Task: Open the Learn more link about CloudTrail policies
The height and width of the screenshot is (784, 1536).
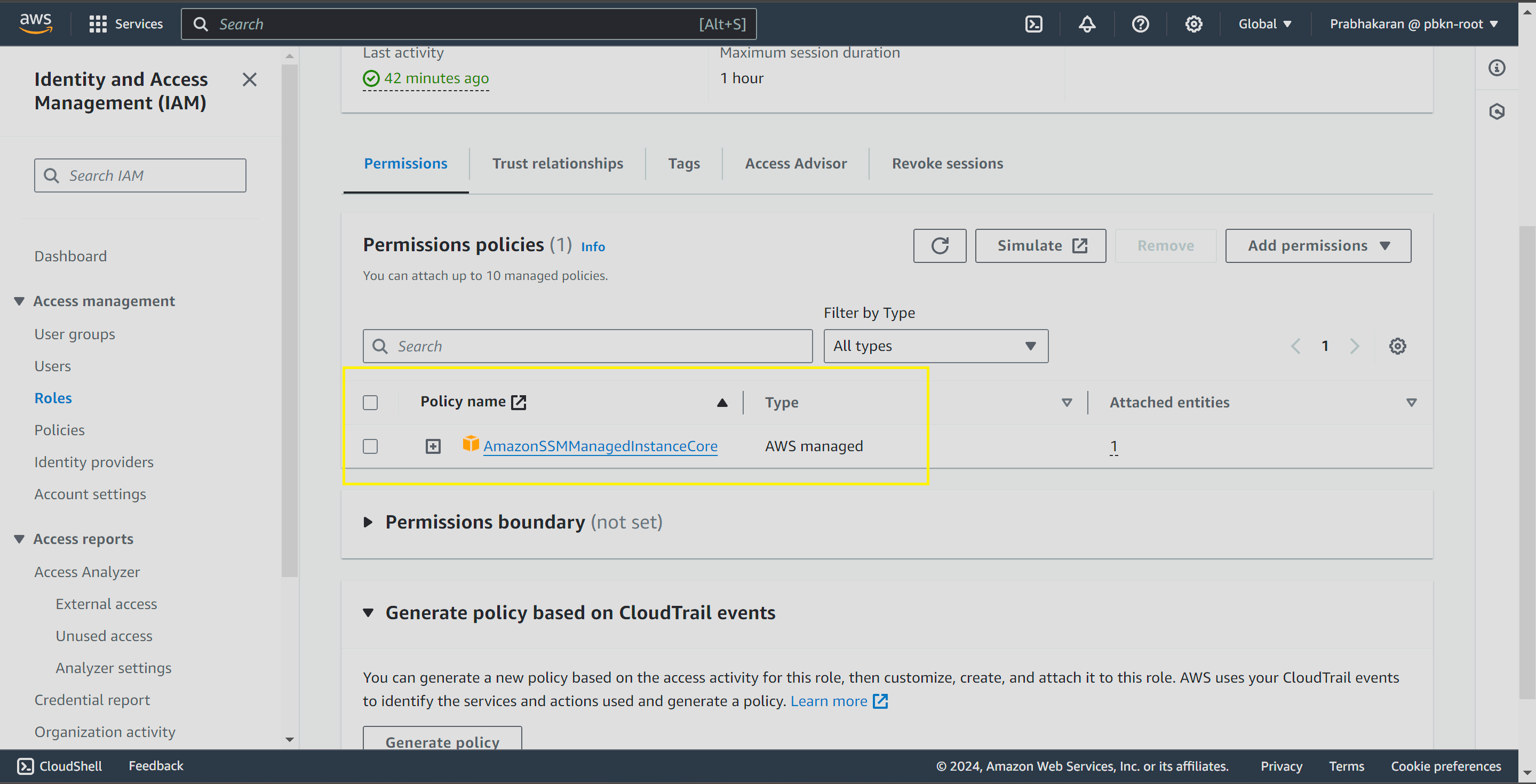Action: [x=830, y=700]
